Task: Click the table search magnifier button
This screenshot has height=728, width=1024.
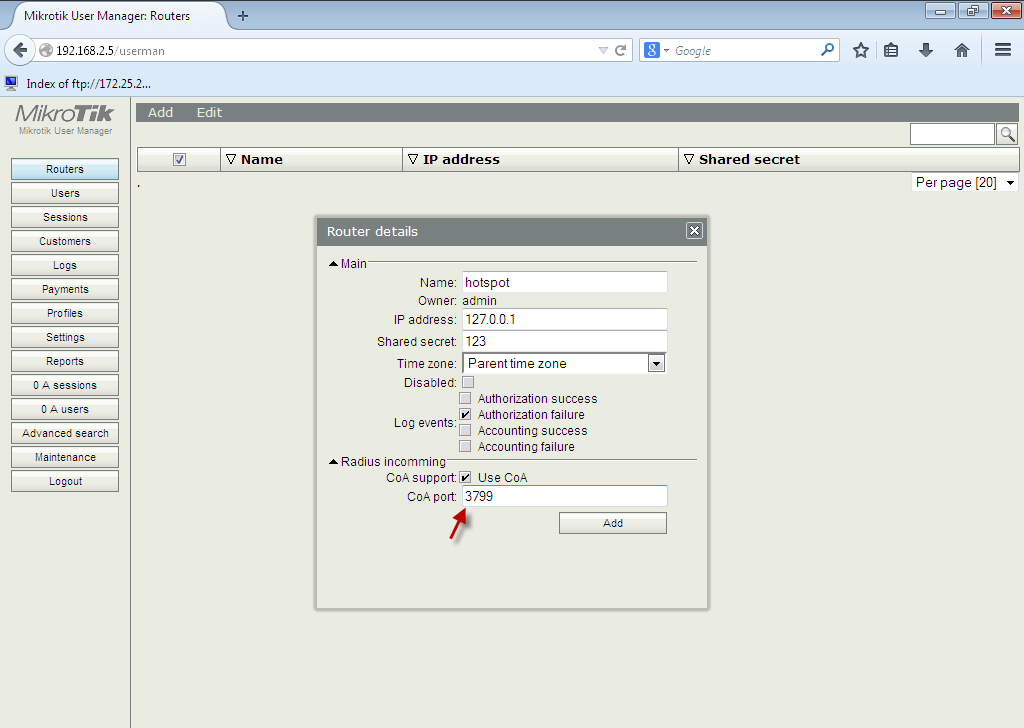Action: [x=1008, y=135]
